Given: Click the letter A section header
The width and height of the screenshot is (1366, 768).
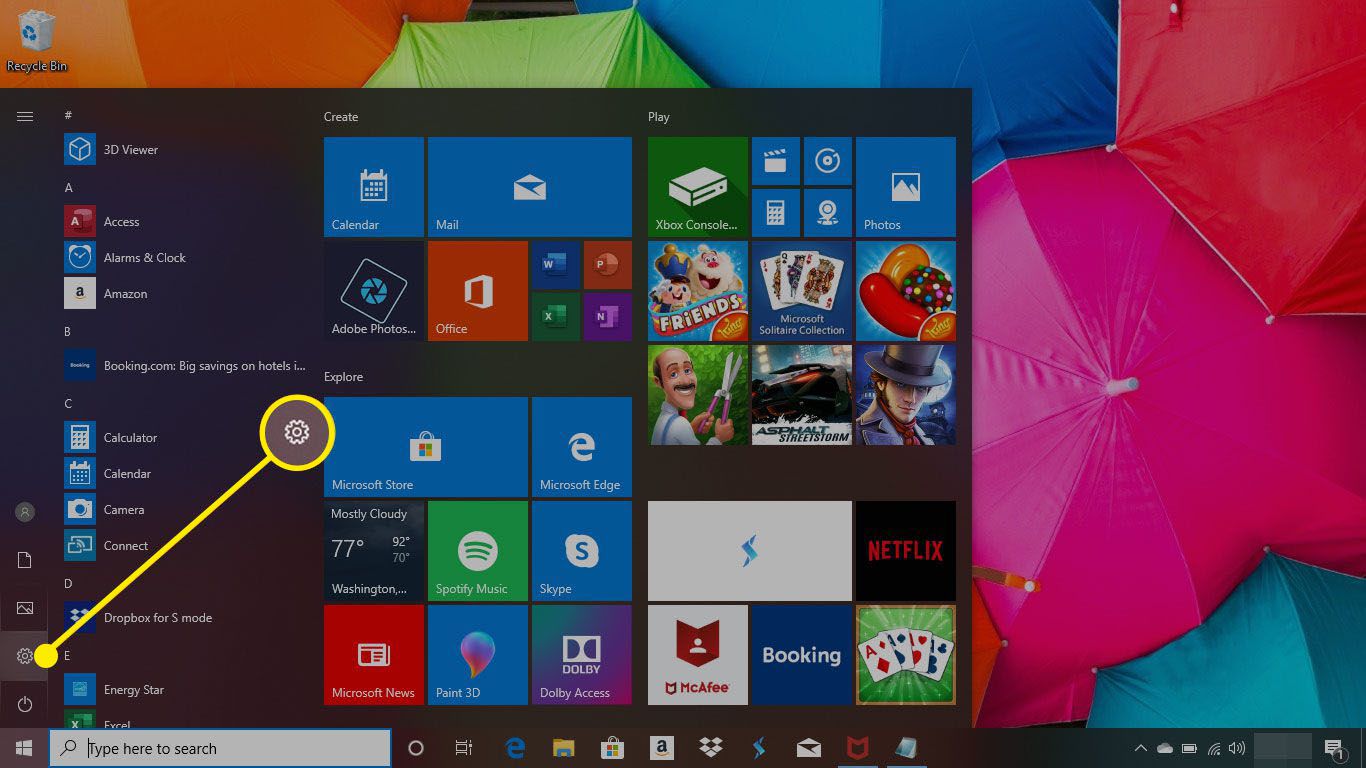Looking at the screenshot, I should pos(69,188).
